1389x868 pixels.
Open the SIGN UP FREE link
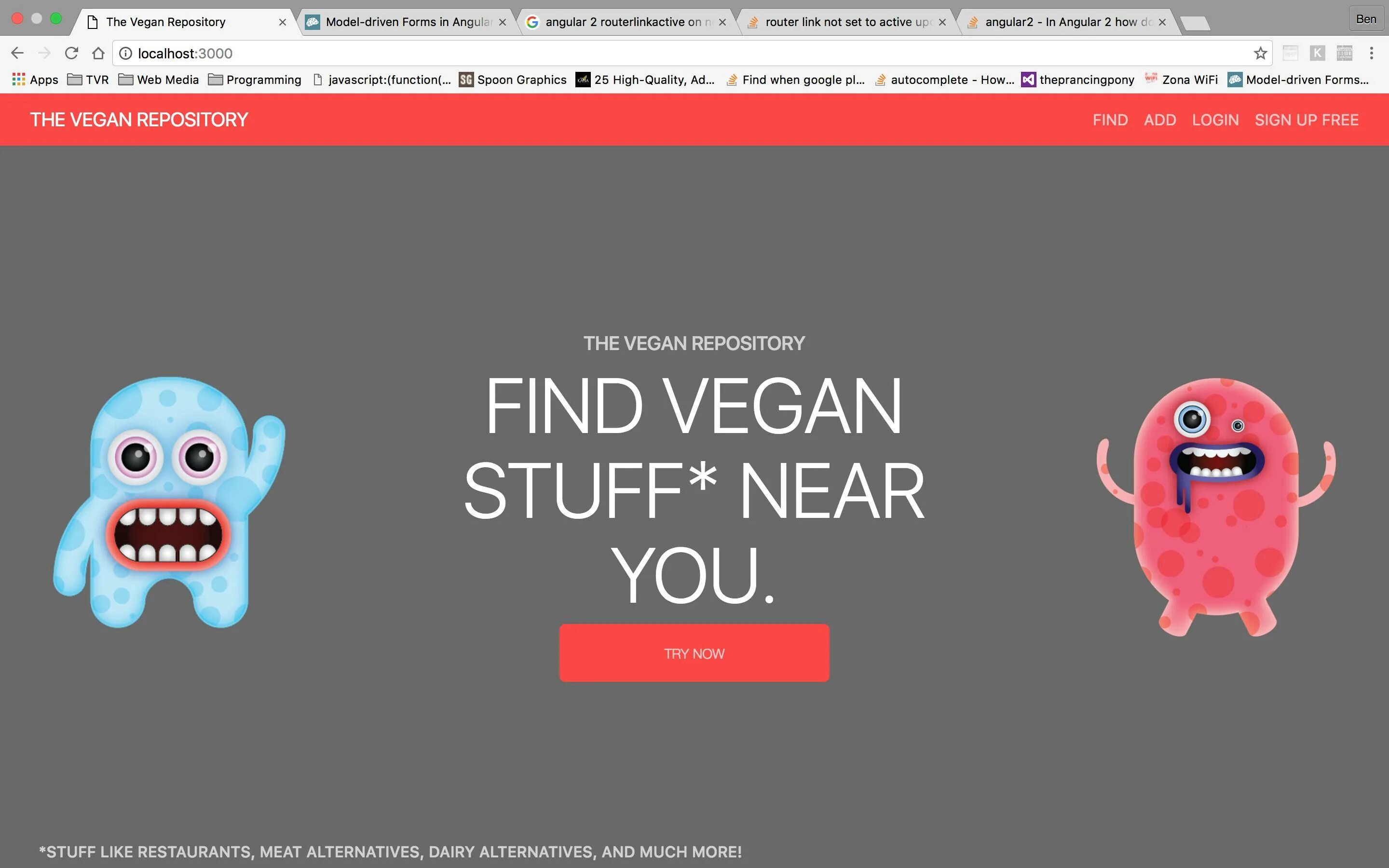coord(1307,120)
